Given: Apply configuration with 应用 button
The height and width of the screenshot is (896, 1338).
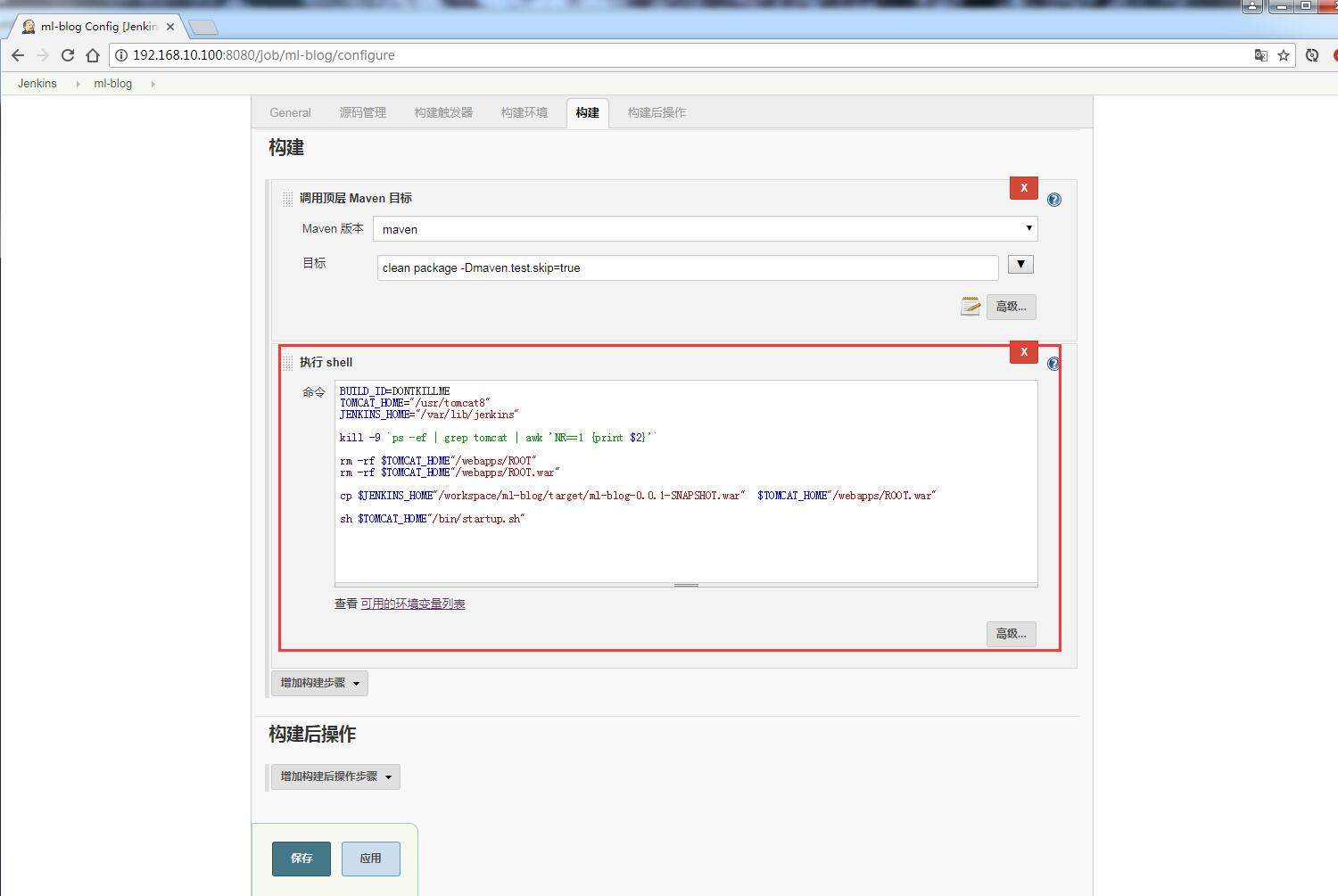Looking at the screenshot, I should (370, 859).
